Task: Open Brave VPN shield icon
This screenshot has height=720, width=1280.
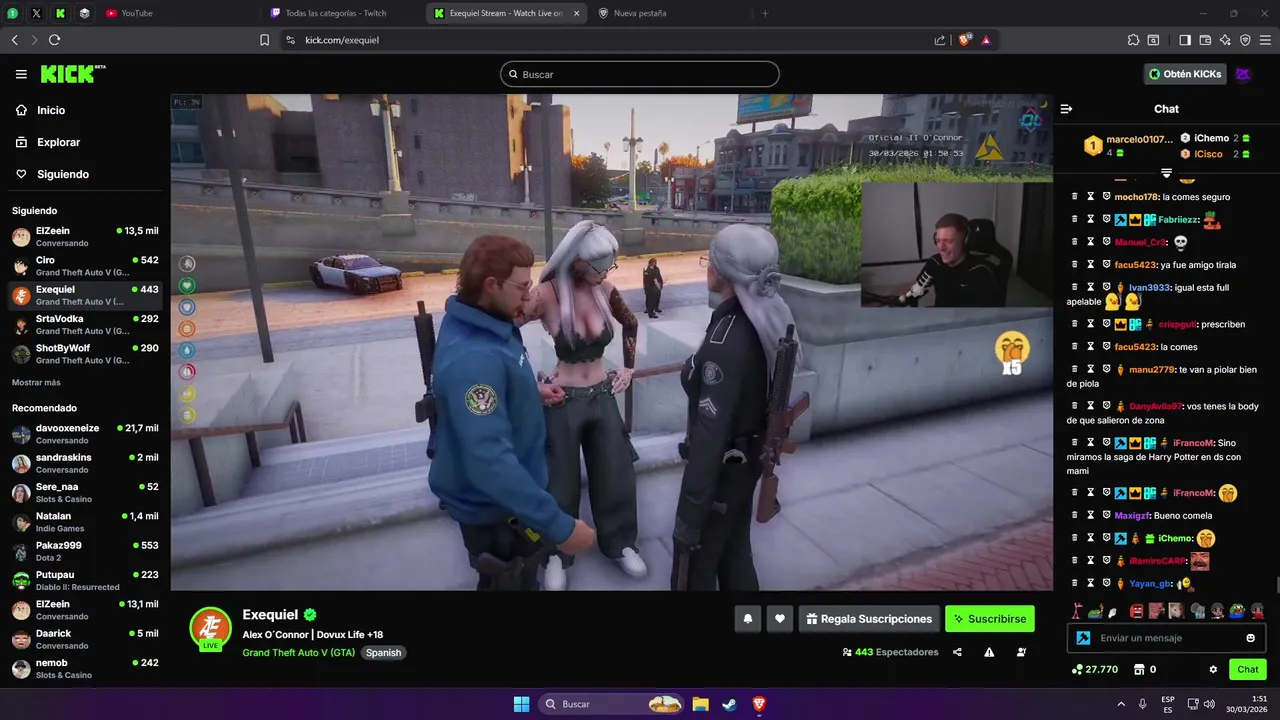Action: [1245, 40]
